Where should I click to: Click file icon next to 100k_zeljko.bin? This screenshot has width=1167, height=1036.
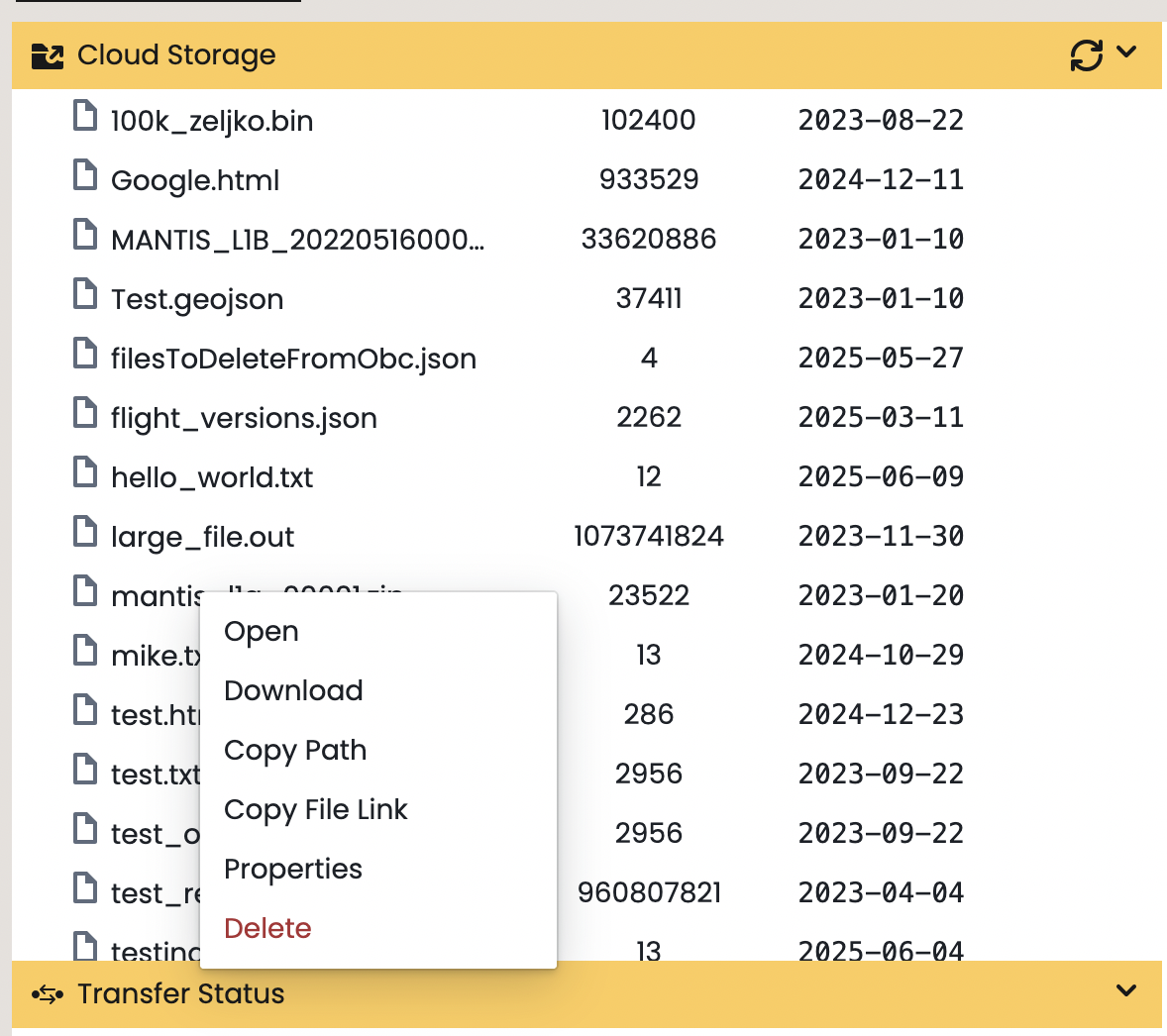85,116
